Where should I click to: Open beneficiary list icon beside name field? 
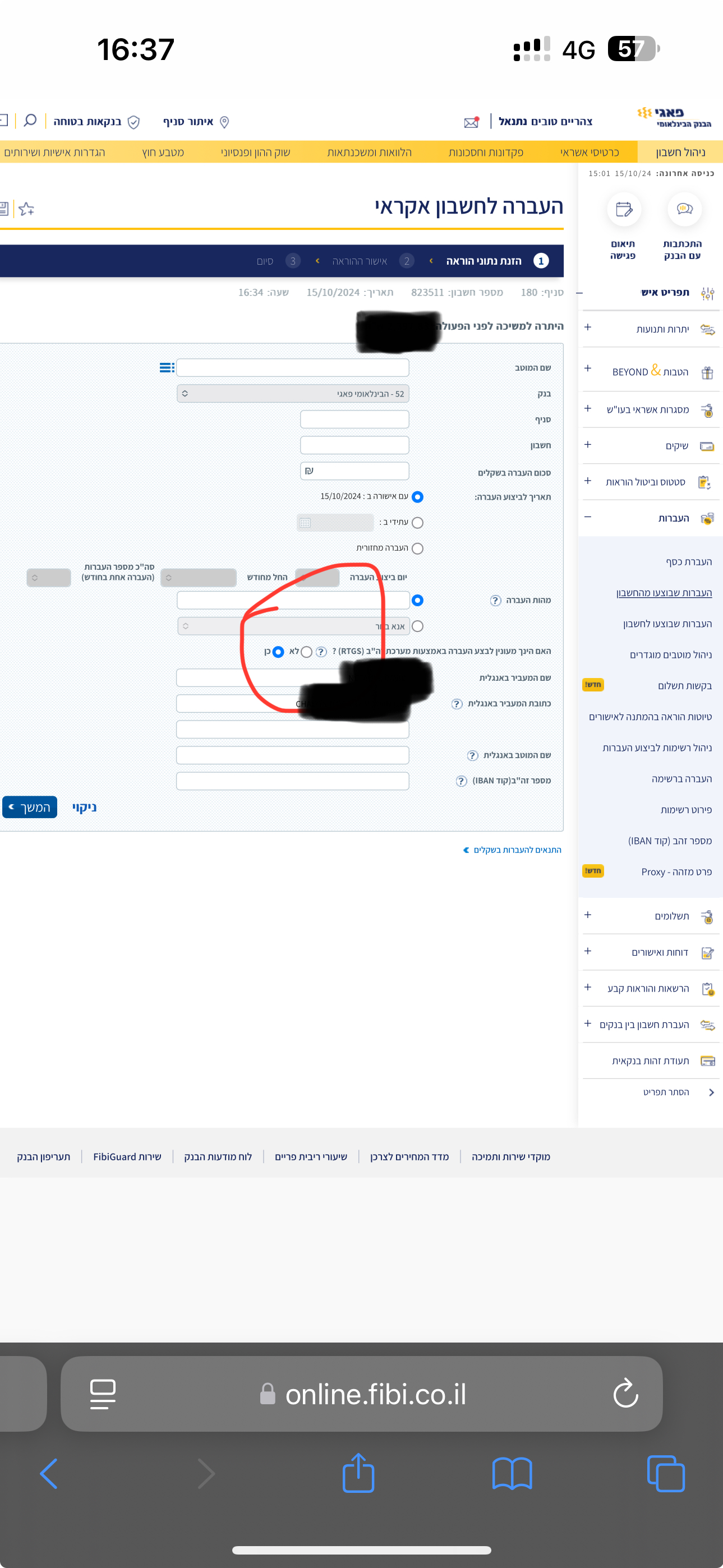pos(167,368)
